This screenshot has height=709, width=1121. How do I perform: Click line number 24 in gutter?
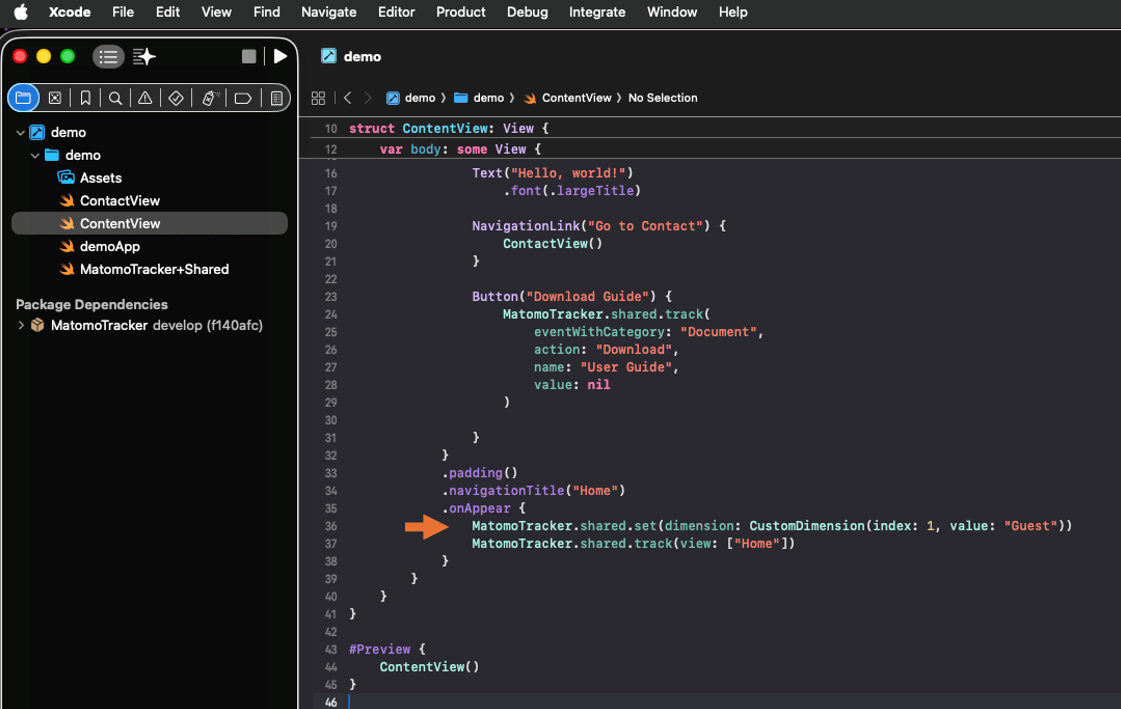(x=330, y=314)
